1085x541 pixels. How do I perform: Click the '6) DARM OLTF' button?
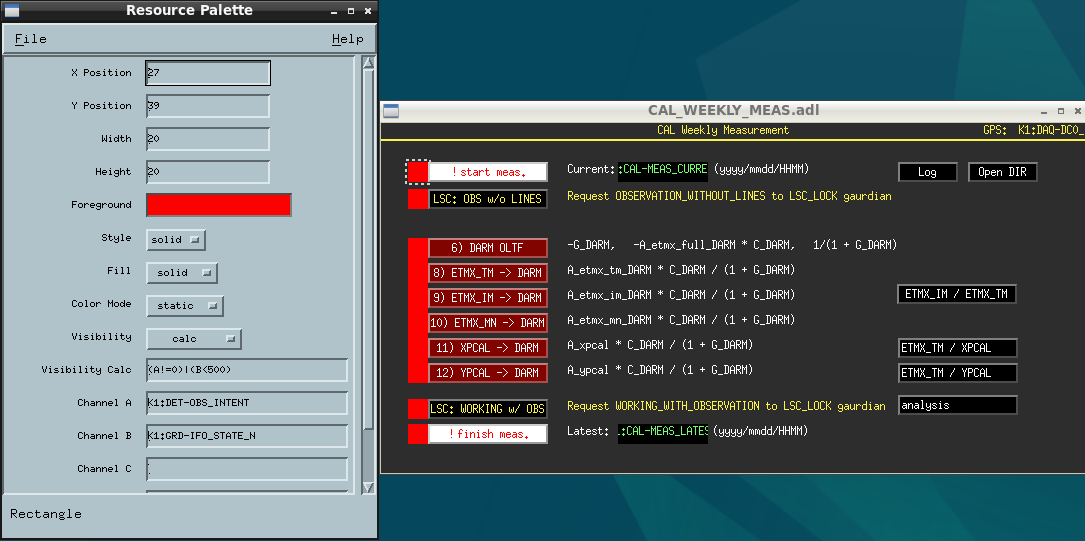(488, 248)
